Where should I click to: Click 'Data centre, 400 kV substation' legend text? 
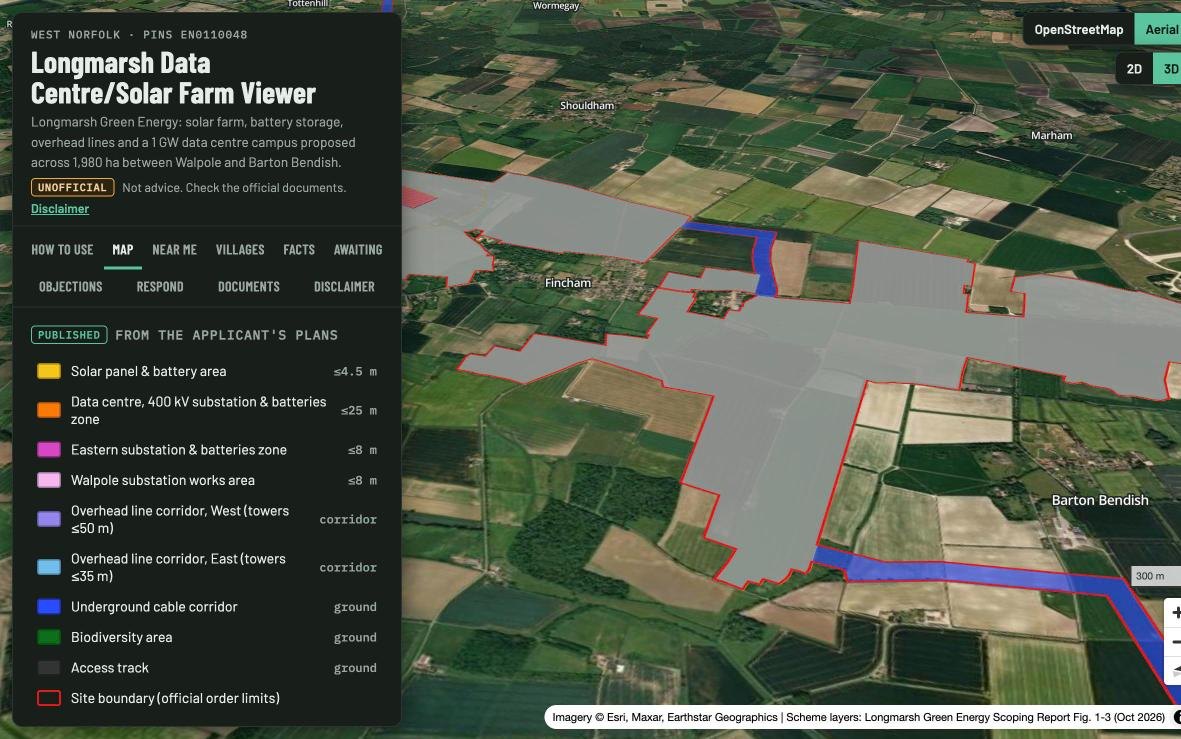(x=199, y=410)
